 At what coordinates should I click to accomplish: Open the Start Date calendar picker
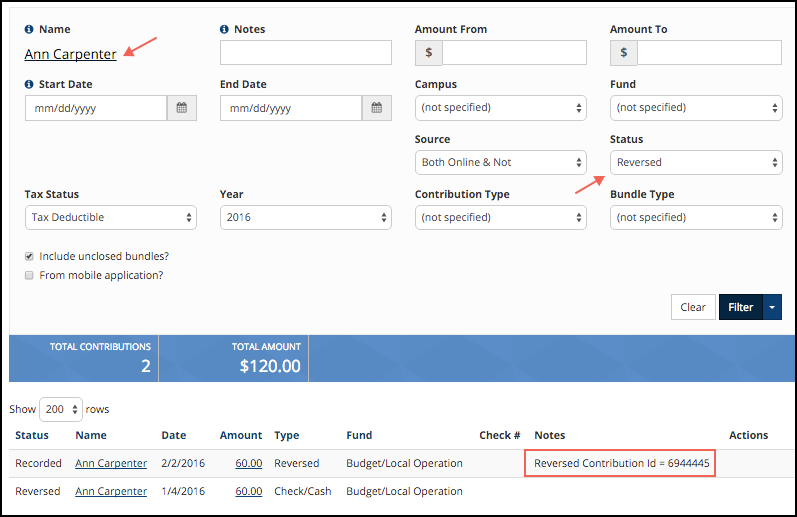click(x=181, y=108)
